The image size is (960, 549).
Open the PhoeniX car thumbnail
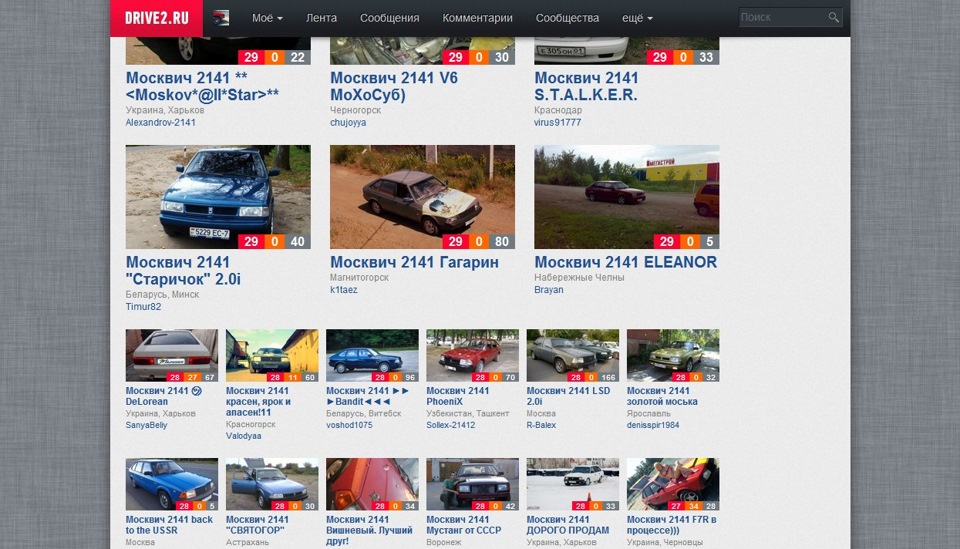click(x=473, y=356)
